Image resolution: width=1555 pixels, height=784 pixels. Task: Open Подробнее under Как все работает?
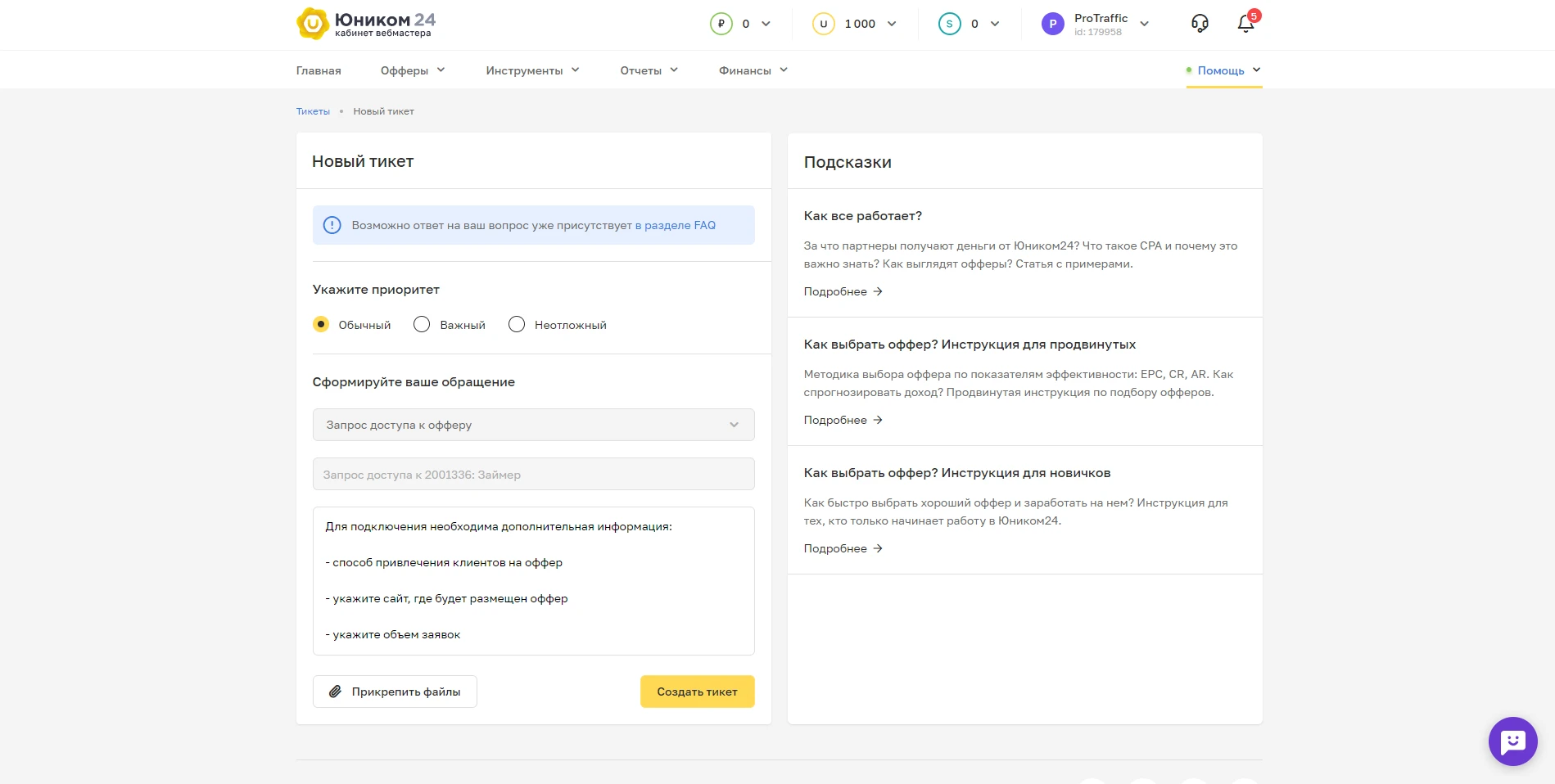(843, 291)
